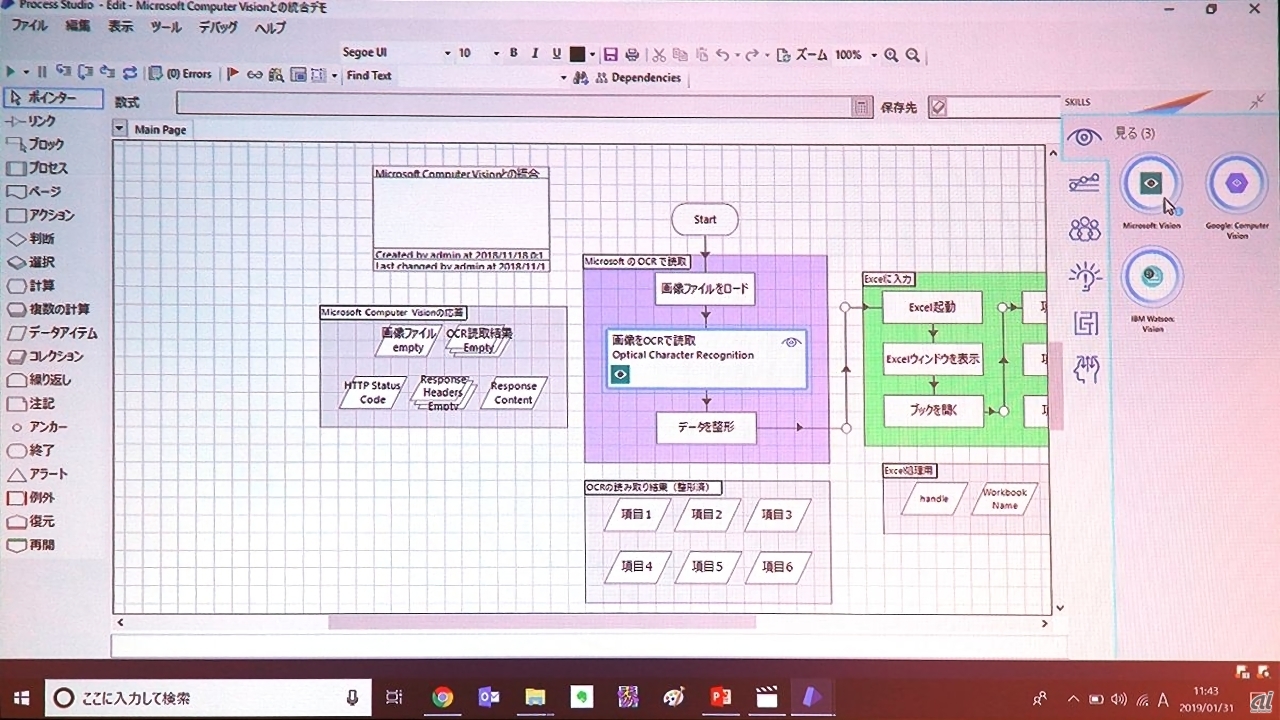The image size is (1280, 720).
Task: Add the IBM Watson Vision skill
Action: (1151, 276)
